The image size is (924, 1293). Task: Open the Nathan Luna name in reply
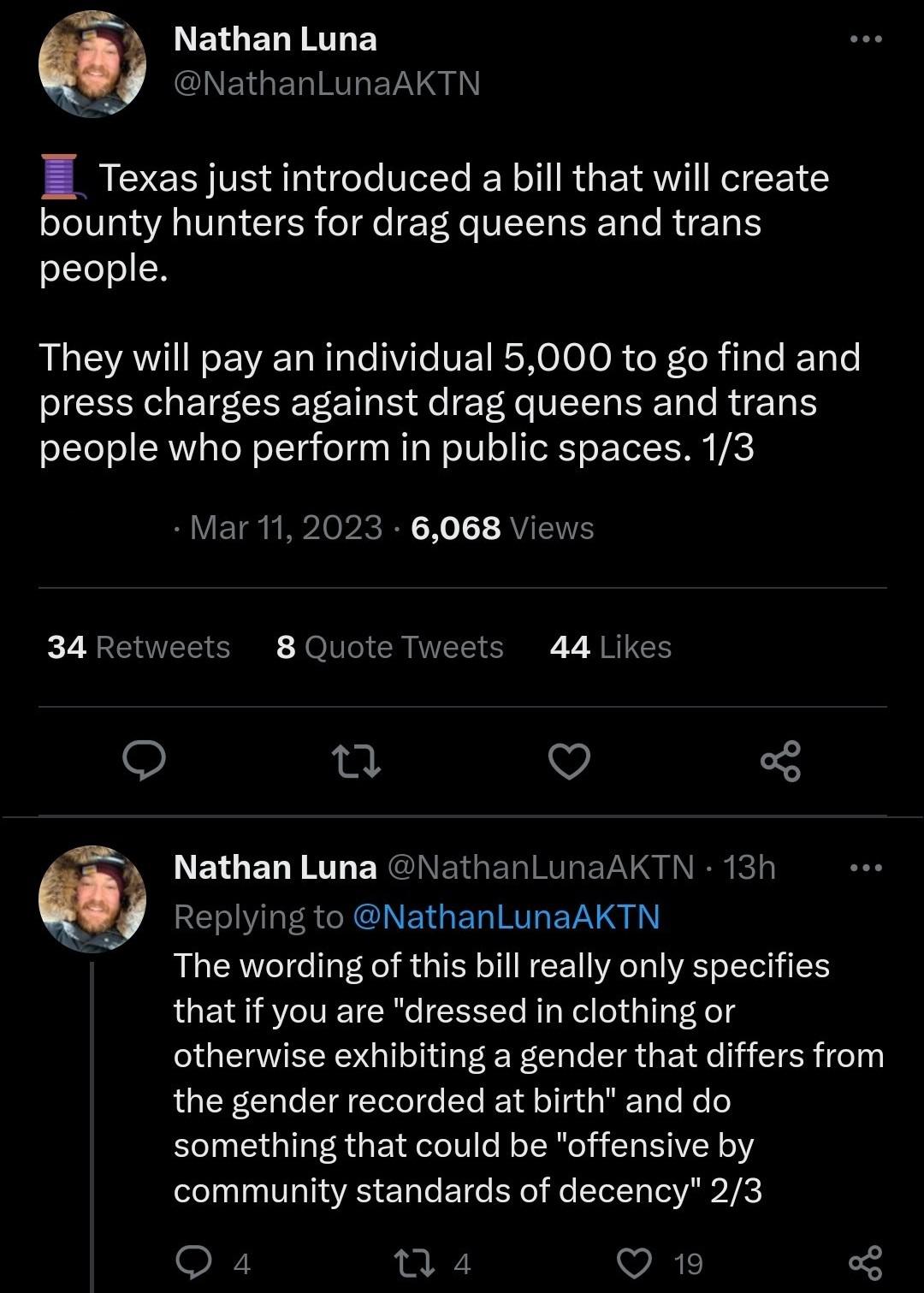click(x=275, y=868)
